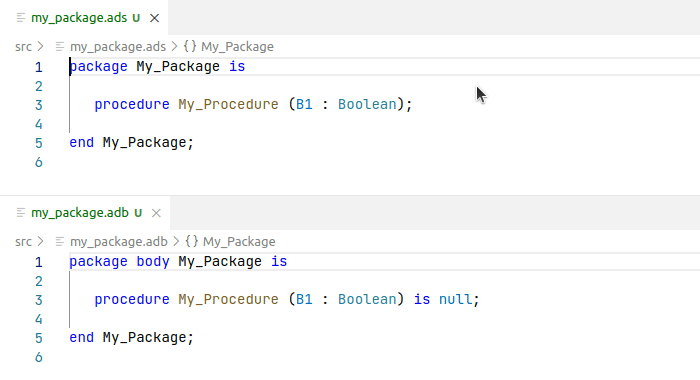Screen dimensions: 700x380
Task: Expand chevron after my_package.adb breadcrumb
Action: (x=176, y=242)
